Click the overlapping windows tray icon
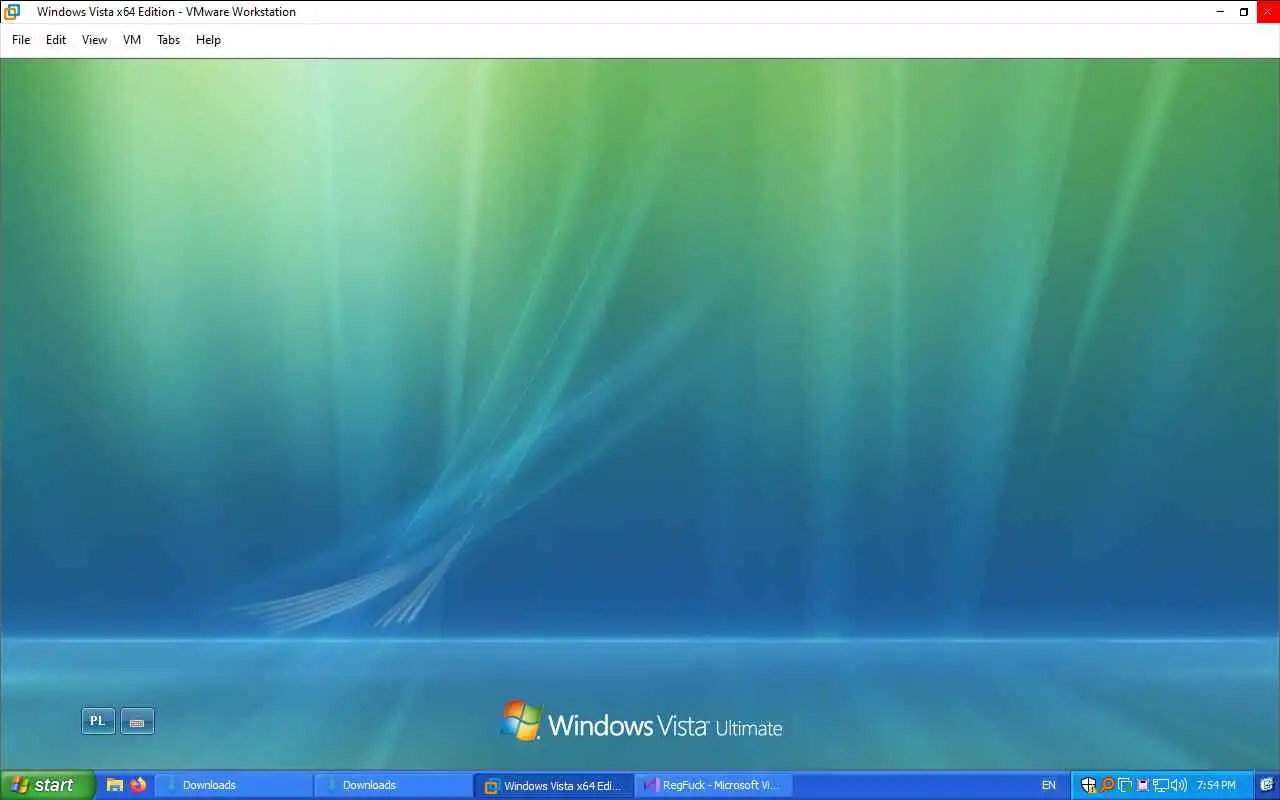This screenshot has height=800, width=1280. coord(1125,785)
